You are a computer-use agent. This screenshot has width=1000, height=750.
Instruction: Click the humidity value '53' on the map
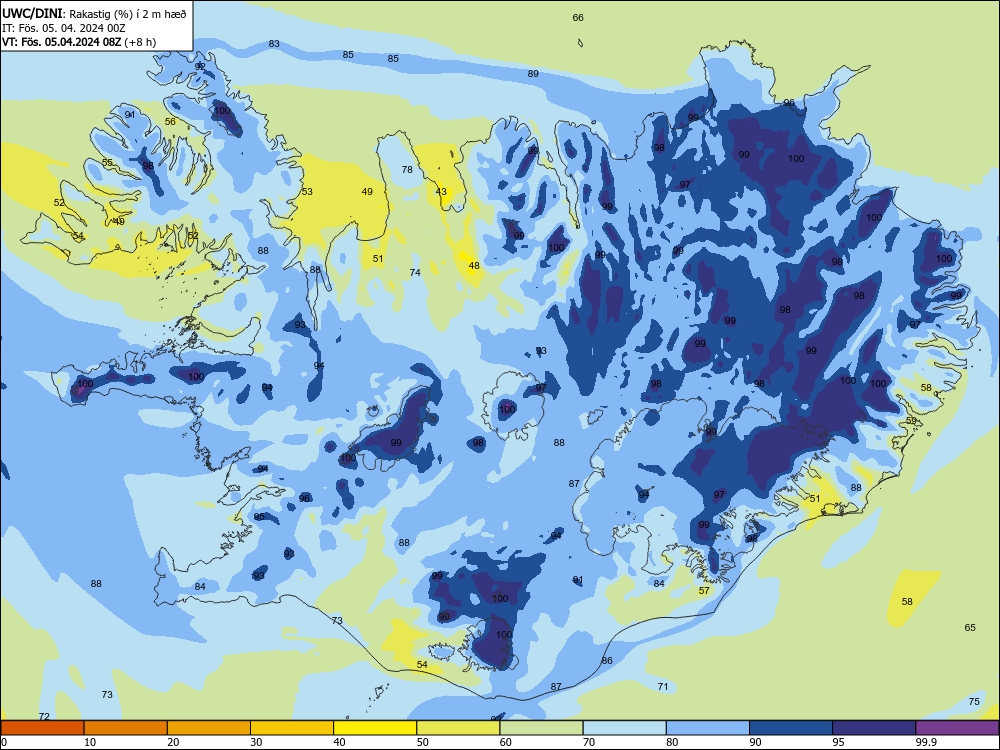307,191
